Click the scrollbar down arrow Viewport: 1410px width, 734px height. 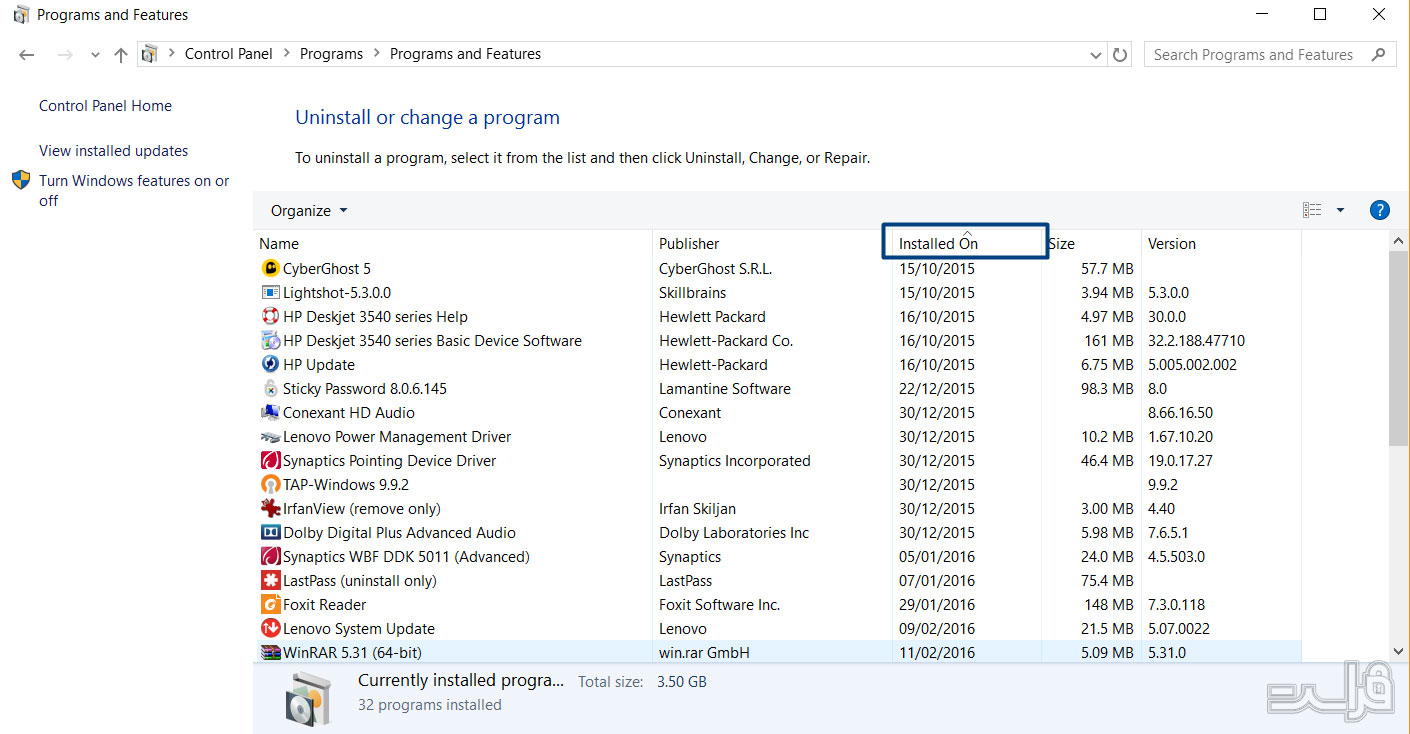1399,652
